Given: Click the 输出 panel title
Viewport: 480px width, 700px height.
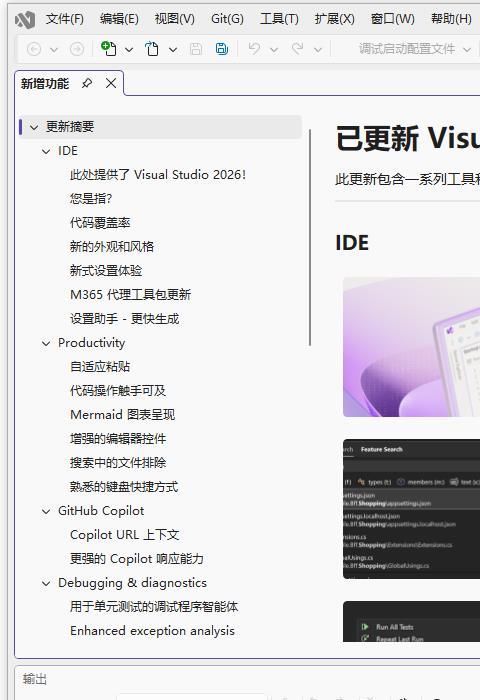Looking at the screenshot, I should click(x=35, y=679).
